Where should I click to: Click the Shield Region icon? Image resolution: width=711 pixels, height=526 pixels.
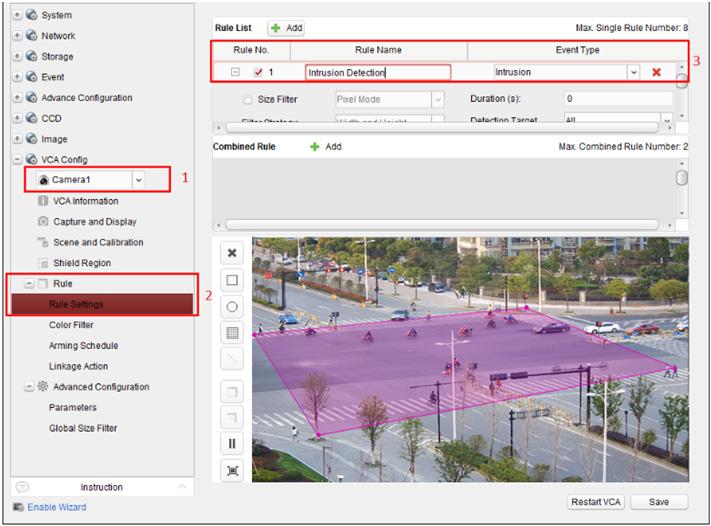click(43, 263)
